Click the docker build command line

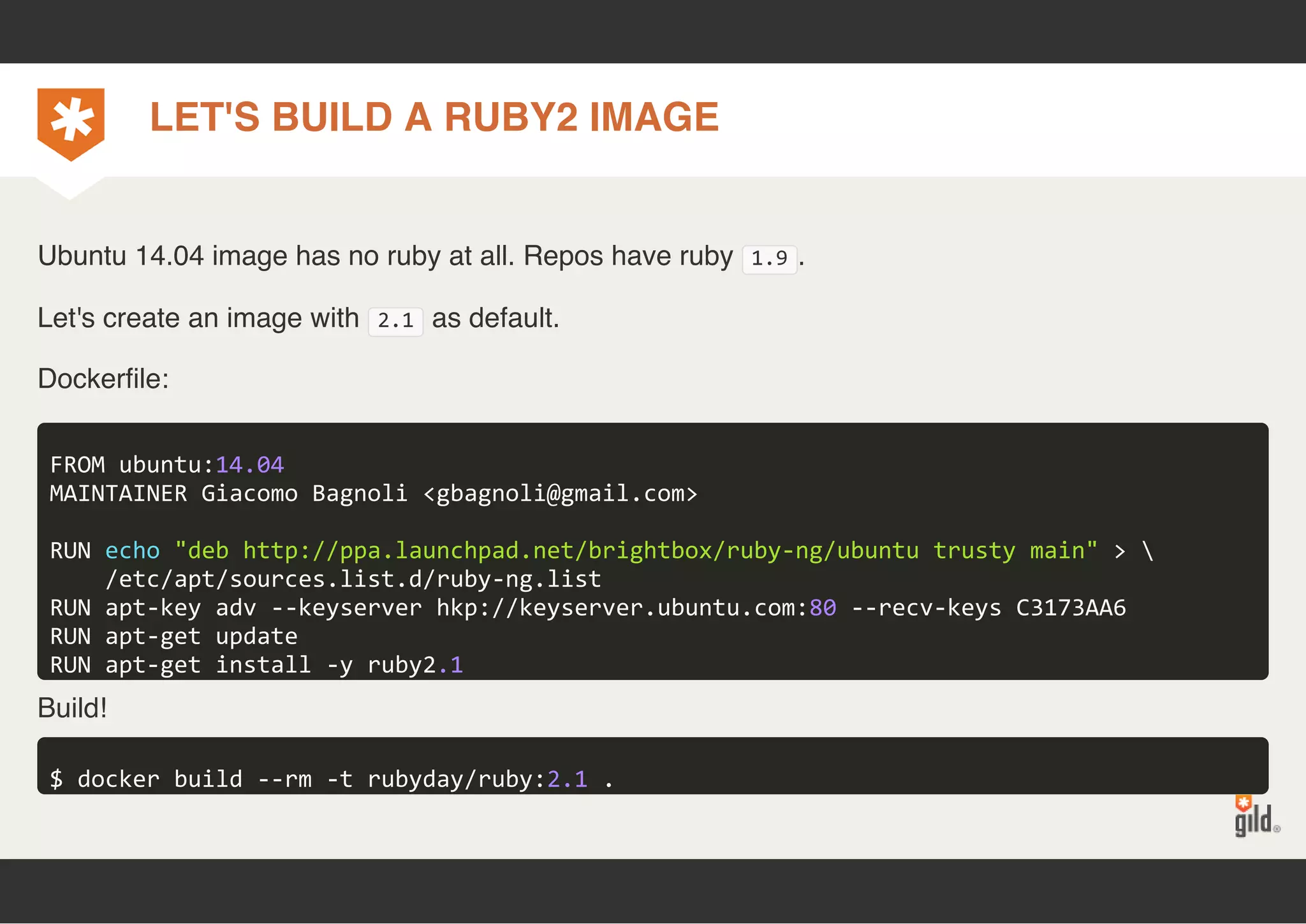[x=332, y=779]
